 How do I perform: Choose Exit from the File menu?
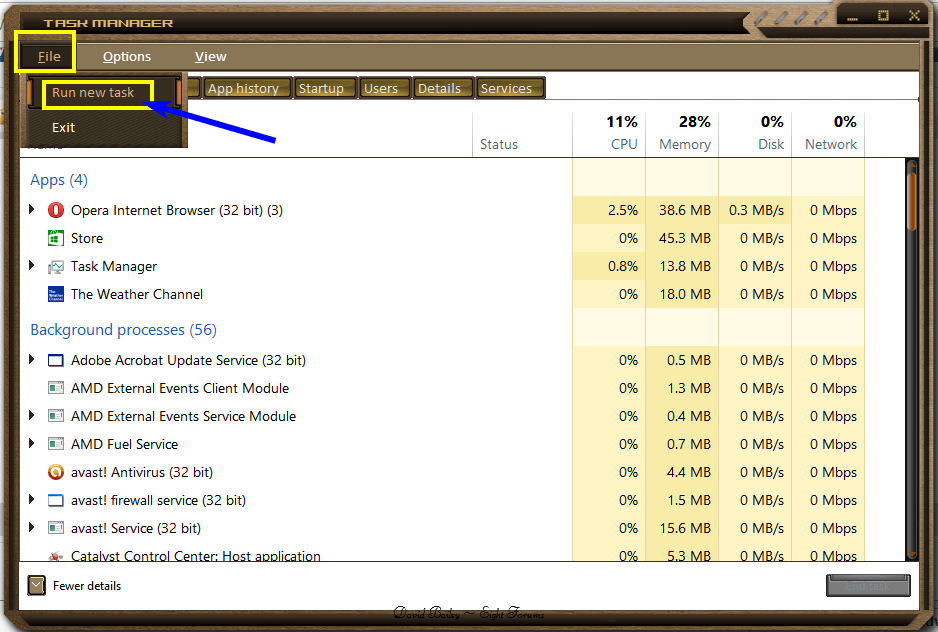click(x=63, y=127)
